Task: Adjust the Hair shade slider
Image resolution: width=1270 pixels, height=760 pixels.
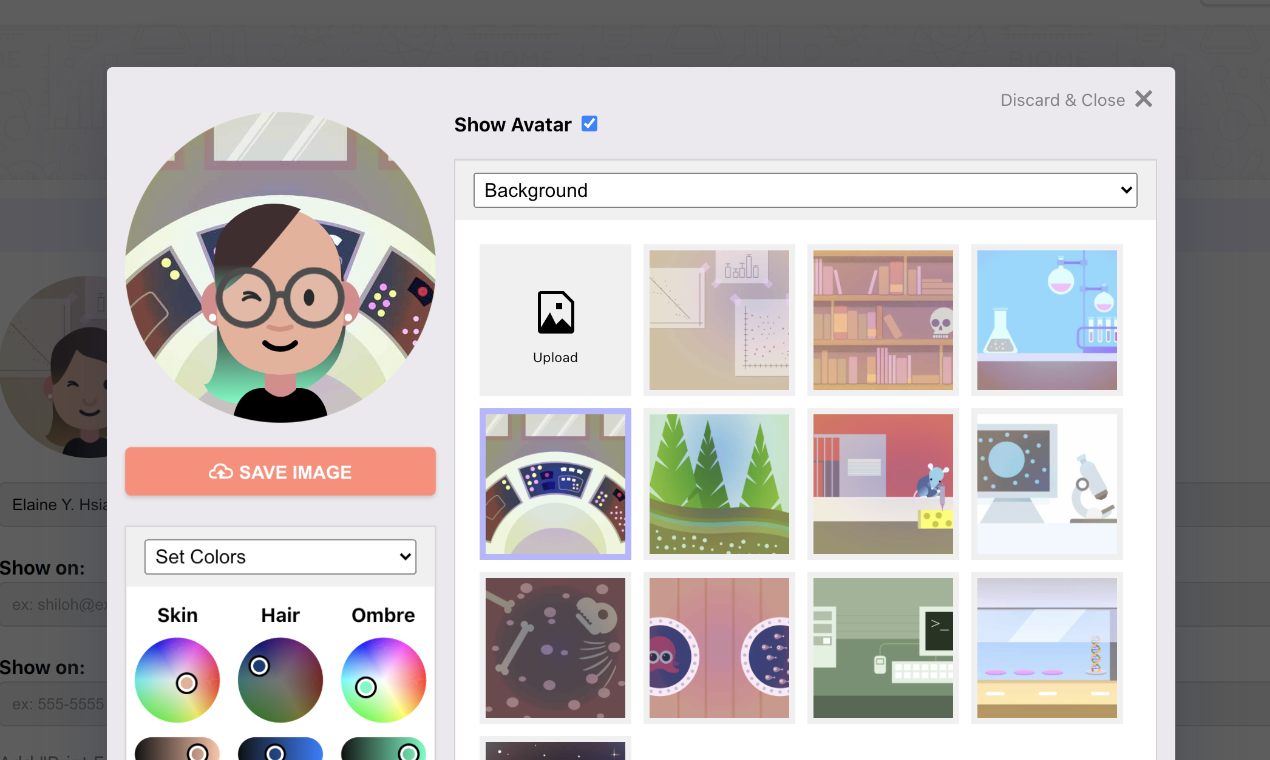Action: click(x=280, y=749)
